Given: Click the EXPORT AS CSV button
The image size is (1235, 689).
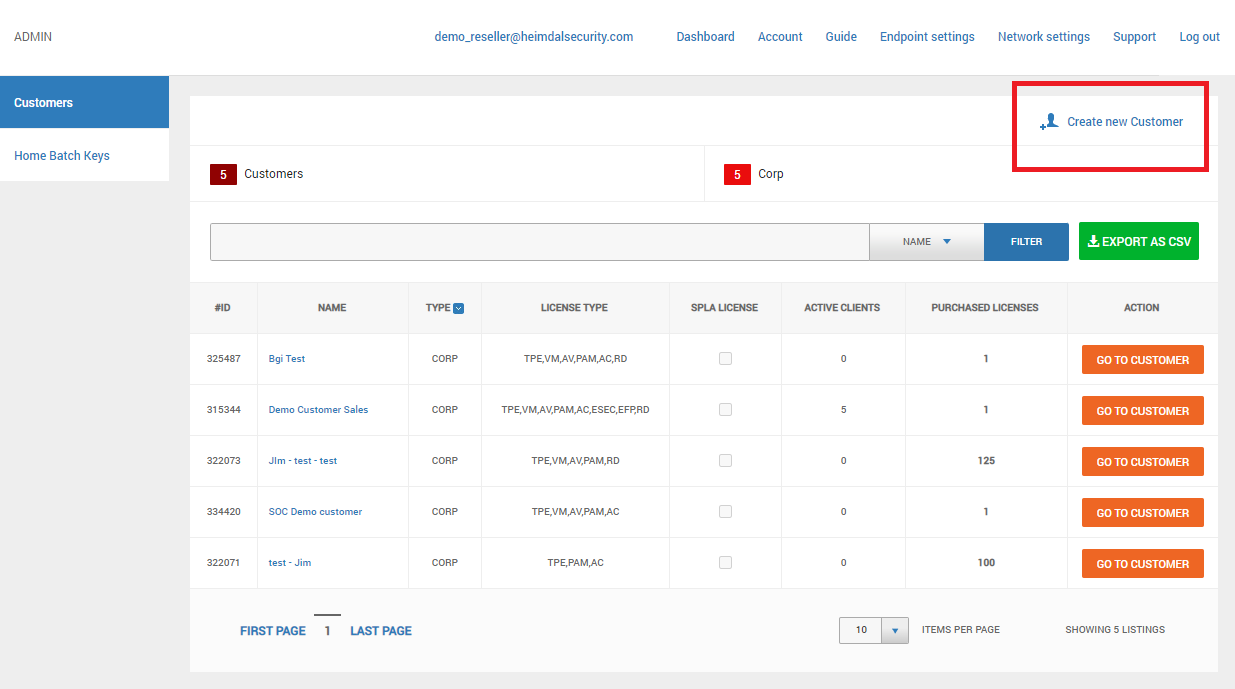Looking at the screenshot, I should click(1139, 242).
